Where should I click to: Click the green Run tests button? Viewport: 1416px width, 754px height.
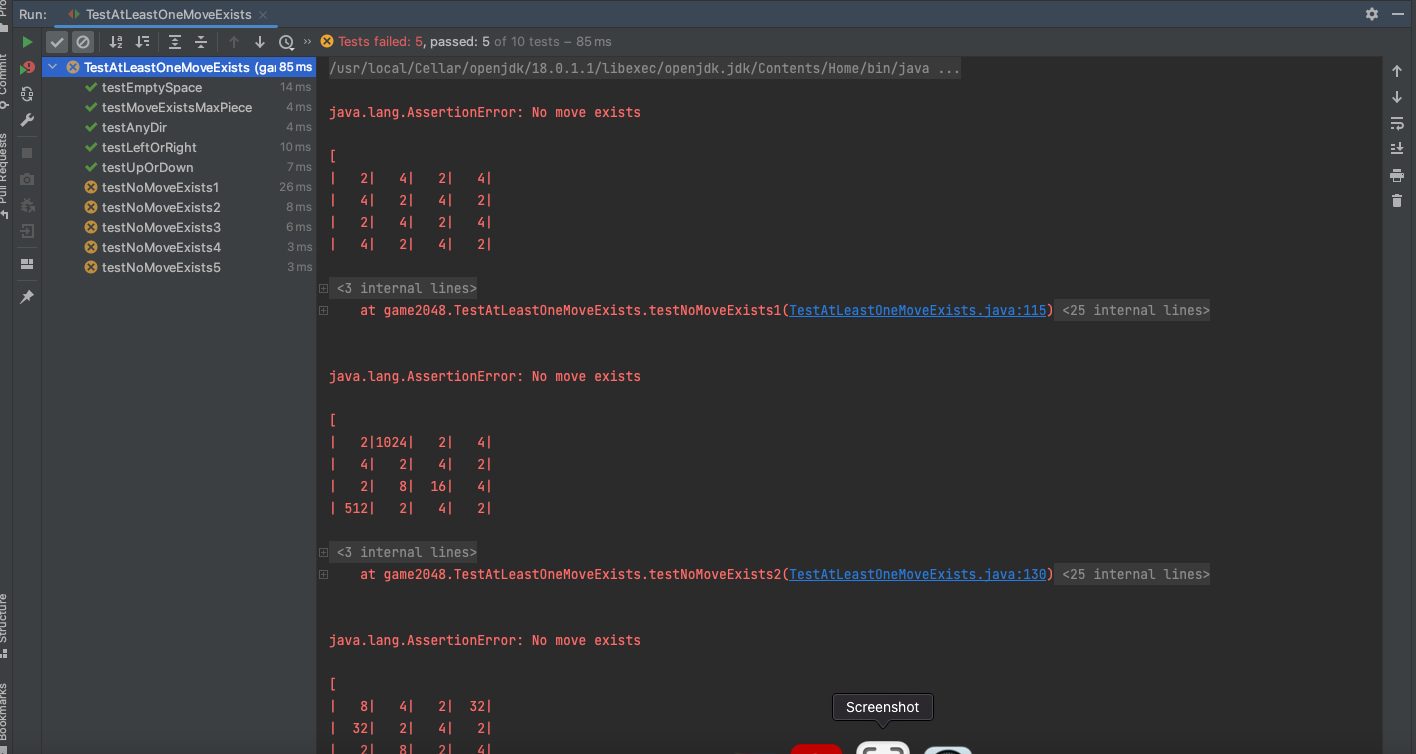pos(27,42)
